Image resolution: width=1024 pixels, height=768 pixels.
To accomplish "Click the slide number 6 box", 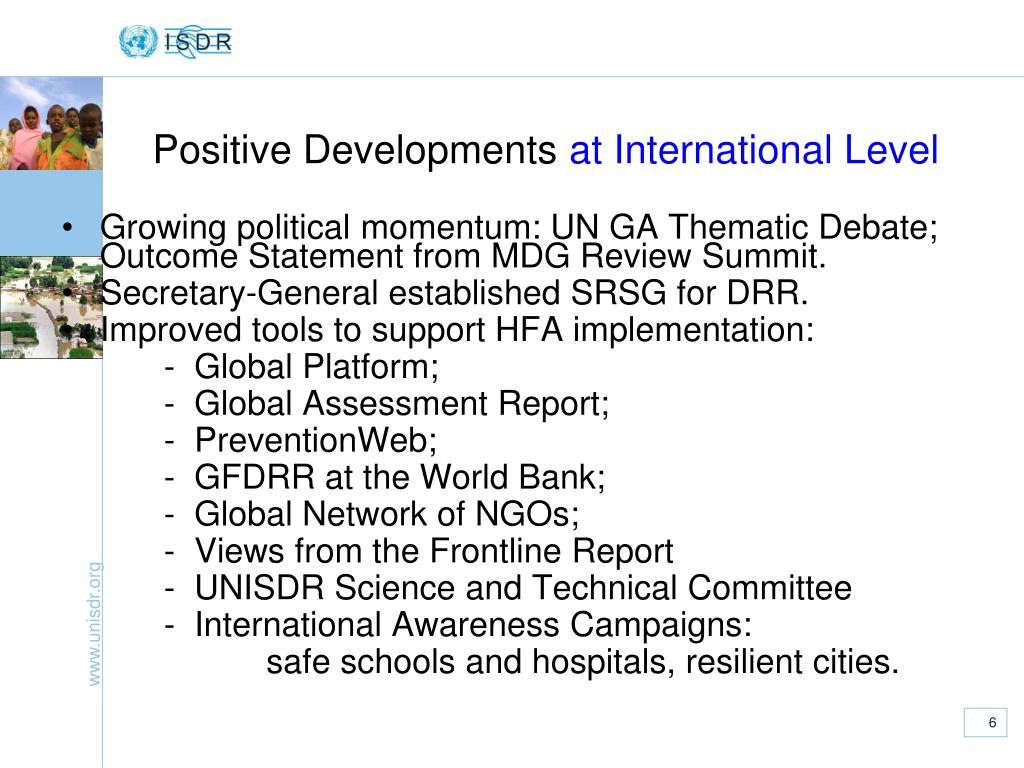I will pos(985,722).
